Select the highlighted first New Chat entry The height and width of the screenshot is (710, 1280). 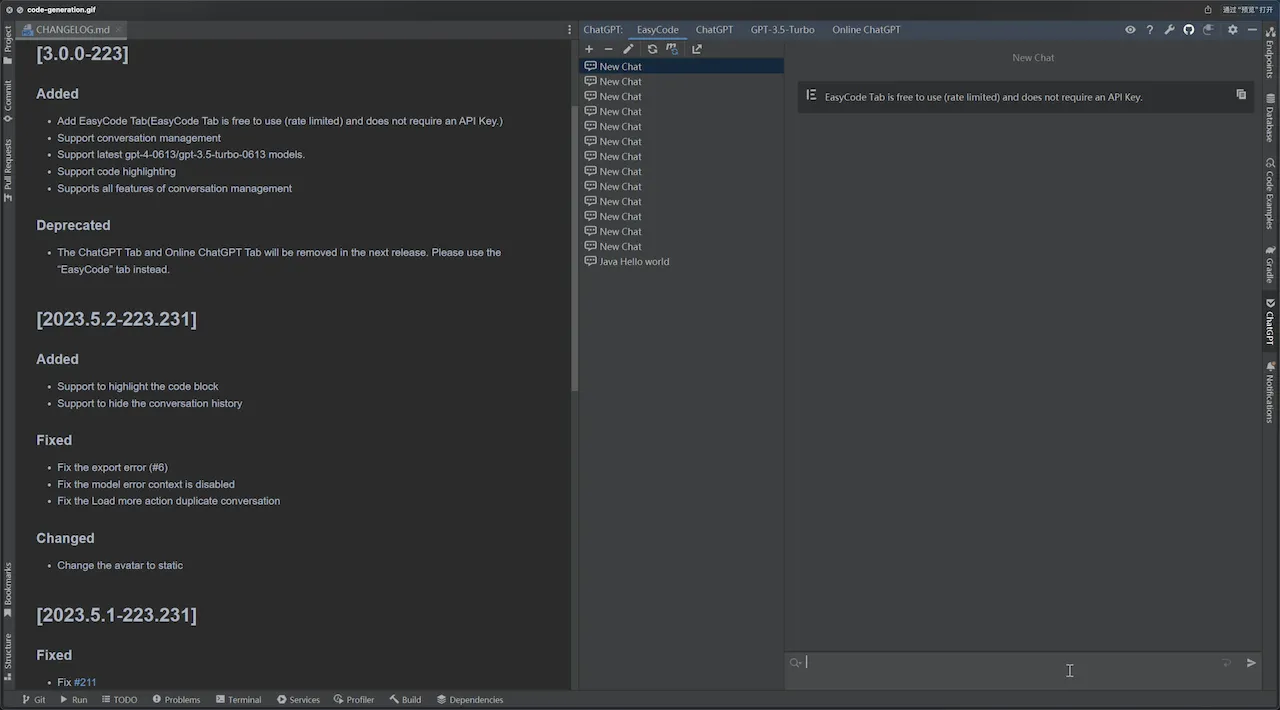682,67
